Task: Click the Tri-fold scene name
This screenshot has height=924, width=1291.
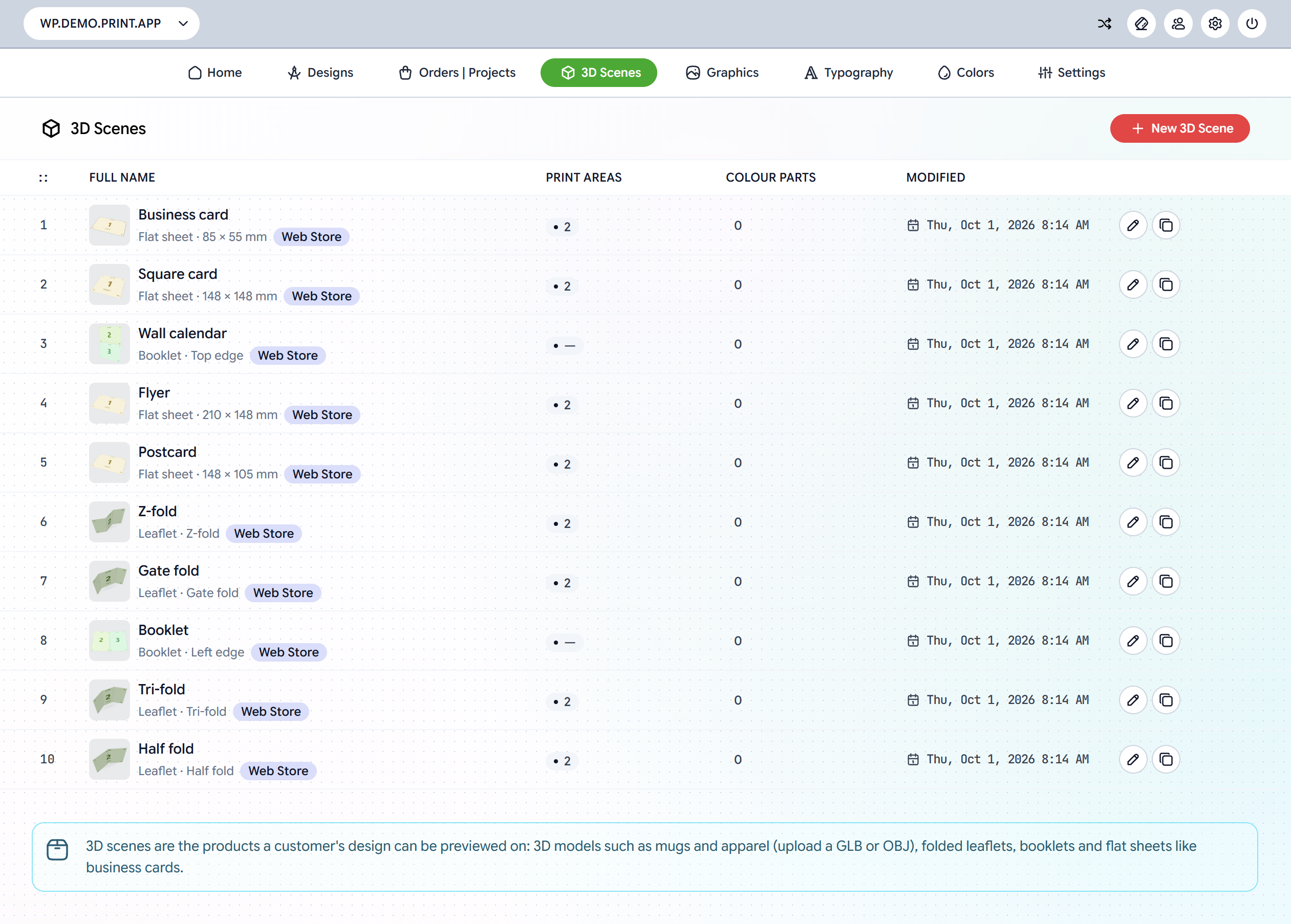Action: (162, 690)
